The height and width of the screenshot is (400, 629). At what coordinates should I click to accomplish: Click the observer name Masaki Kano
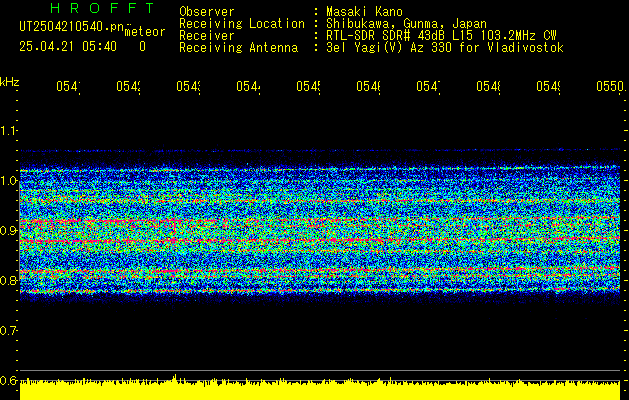364,11
